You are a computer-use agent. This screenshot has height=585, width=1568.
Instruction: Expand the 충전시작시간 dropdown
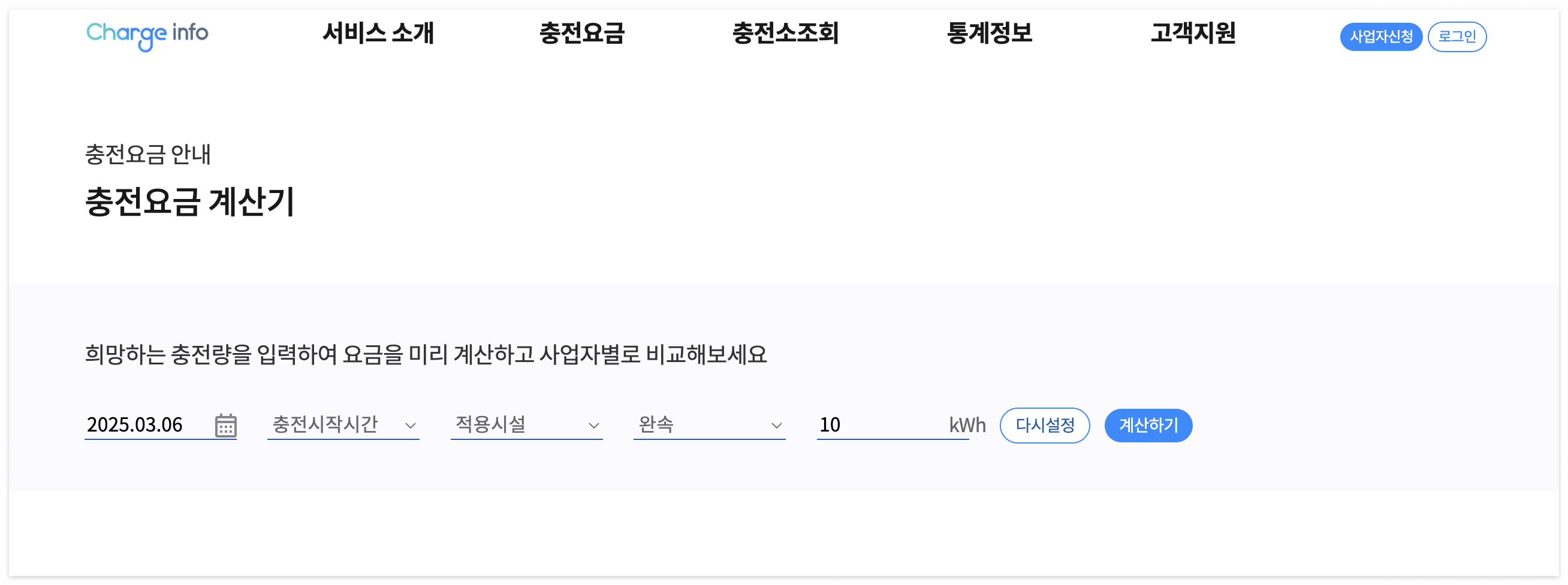tap(343, 425)
